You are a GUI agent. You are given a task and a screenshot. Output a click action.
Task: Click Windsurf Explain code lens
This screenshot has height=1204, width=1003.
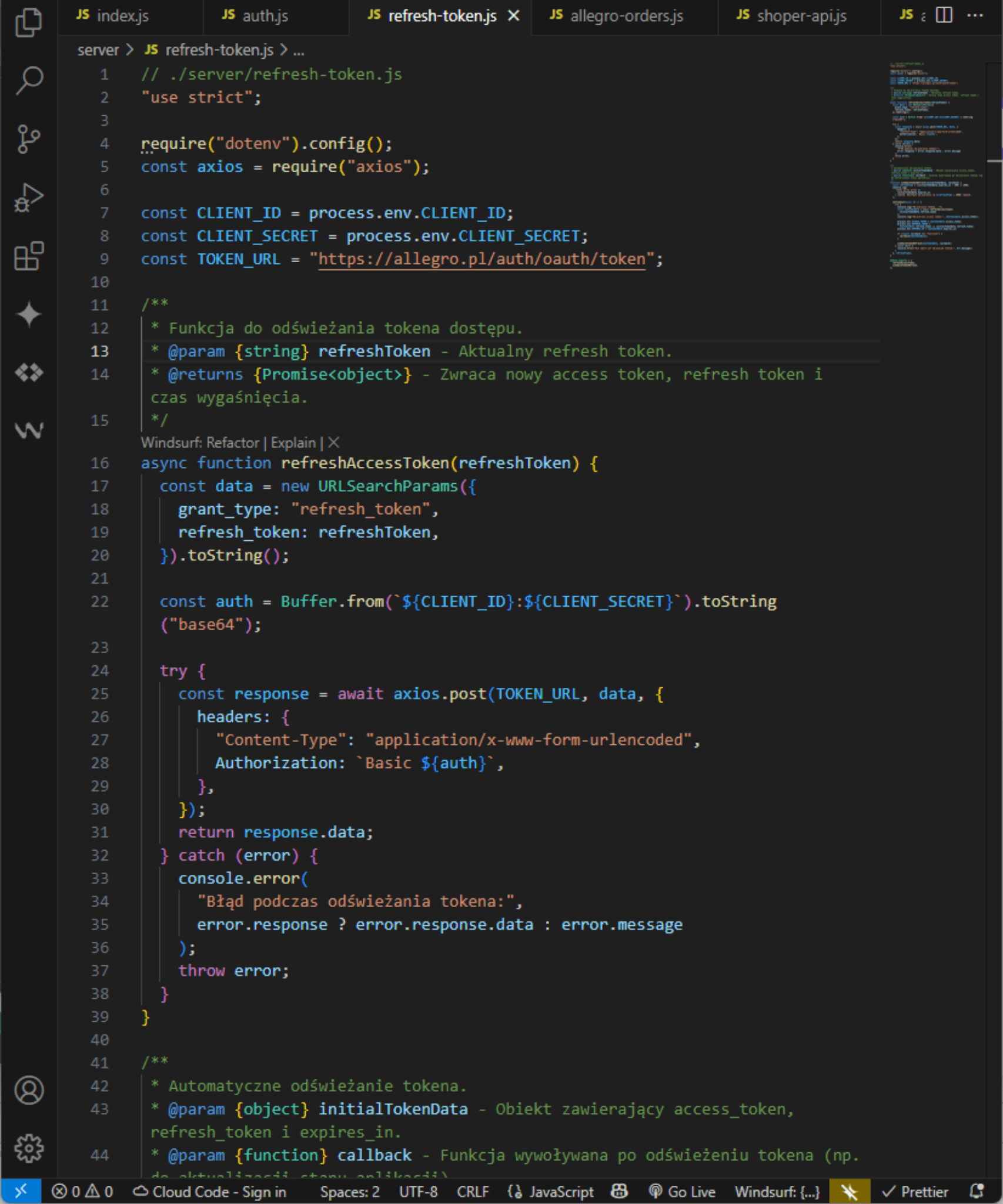[x=293, y=442]
